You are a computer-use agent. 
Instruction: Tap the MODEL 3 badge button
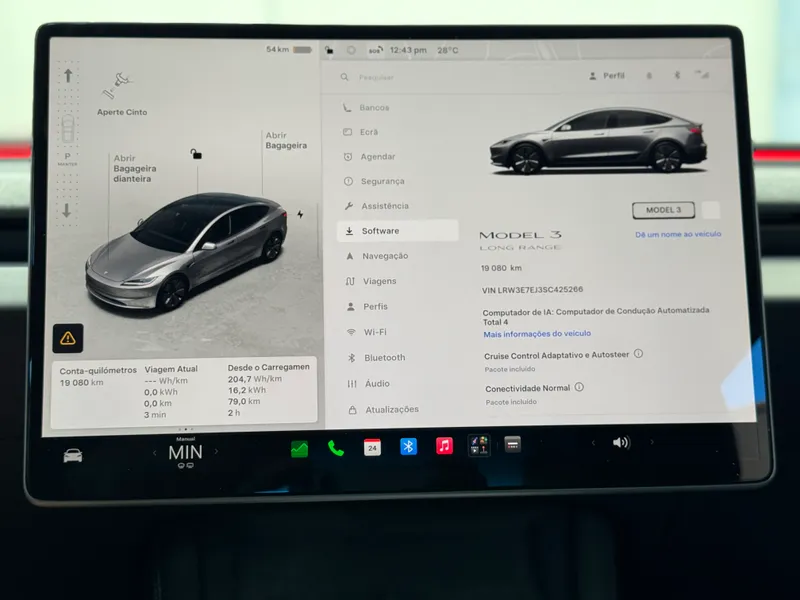[663, 210]
